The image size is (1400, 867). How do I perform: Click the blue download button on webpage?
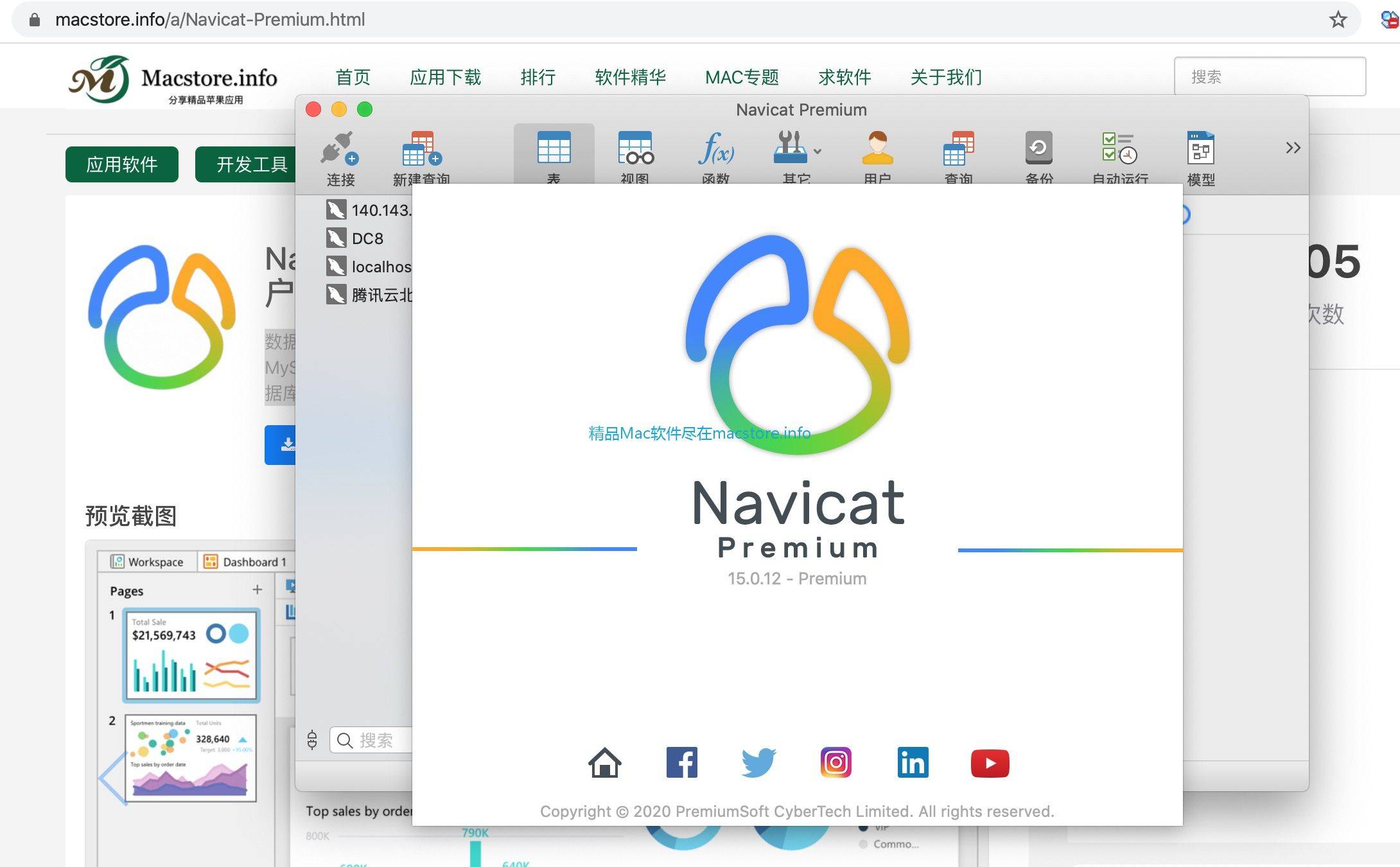tap(280, 444)
